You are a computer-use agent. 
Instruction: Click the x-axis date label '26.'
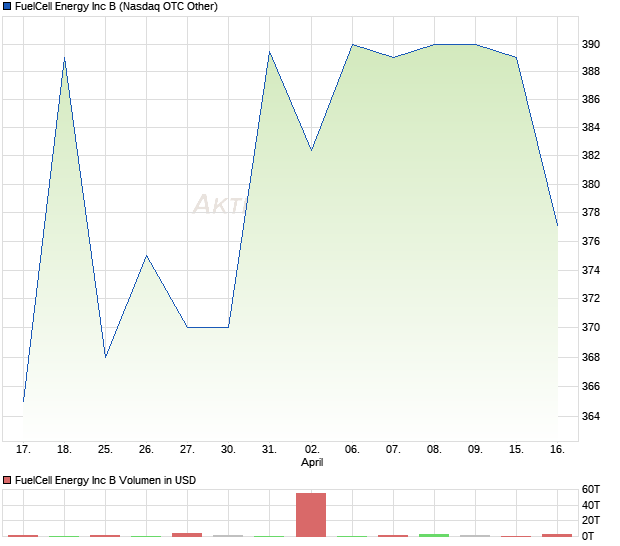point(146,450)
